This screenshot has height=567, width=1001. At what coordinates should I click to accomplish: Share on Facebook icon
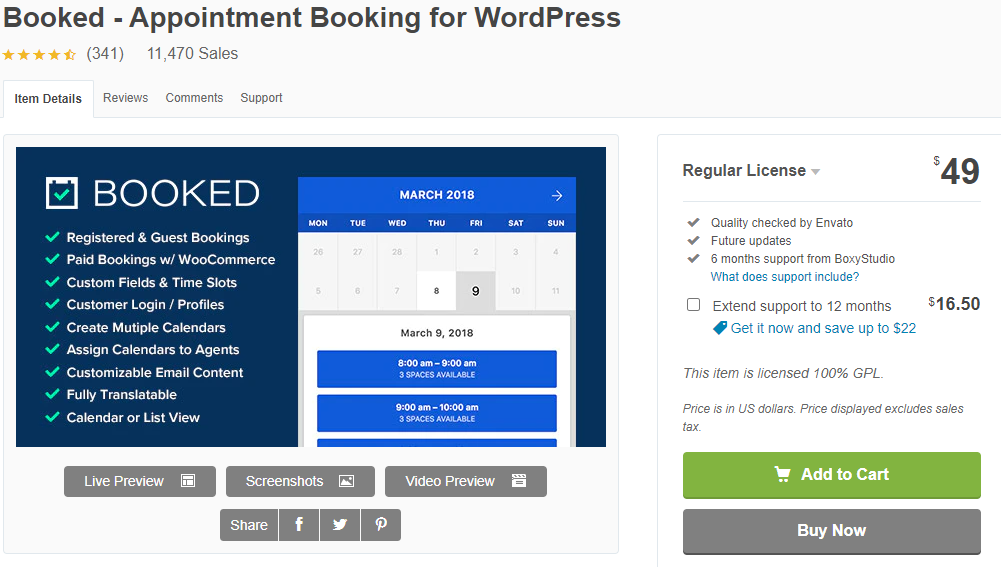[x=299, y=525]
